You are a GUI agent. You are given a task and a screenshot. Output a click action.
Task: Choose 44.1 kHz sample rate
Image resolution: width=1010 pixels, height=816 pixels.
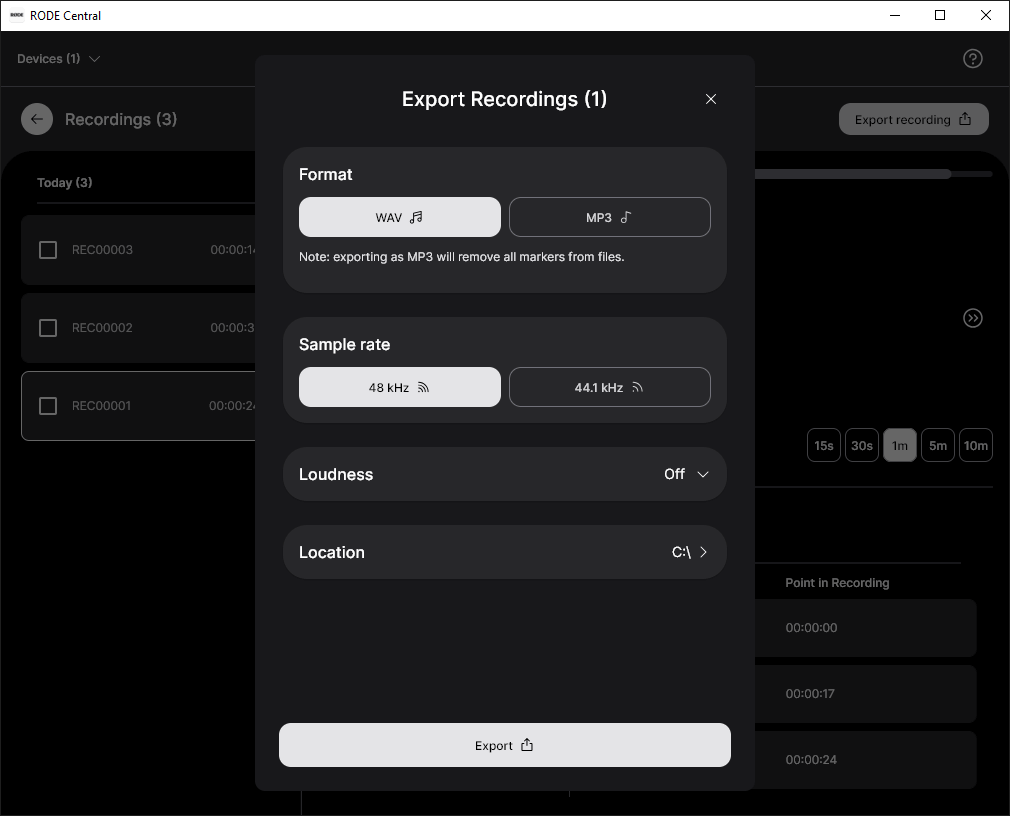click(609, 387)
